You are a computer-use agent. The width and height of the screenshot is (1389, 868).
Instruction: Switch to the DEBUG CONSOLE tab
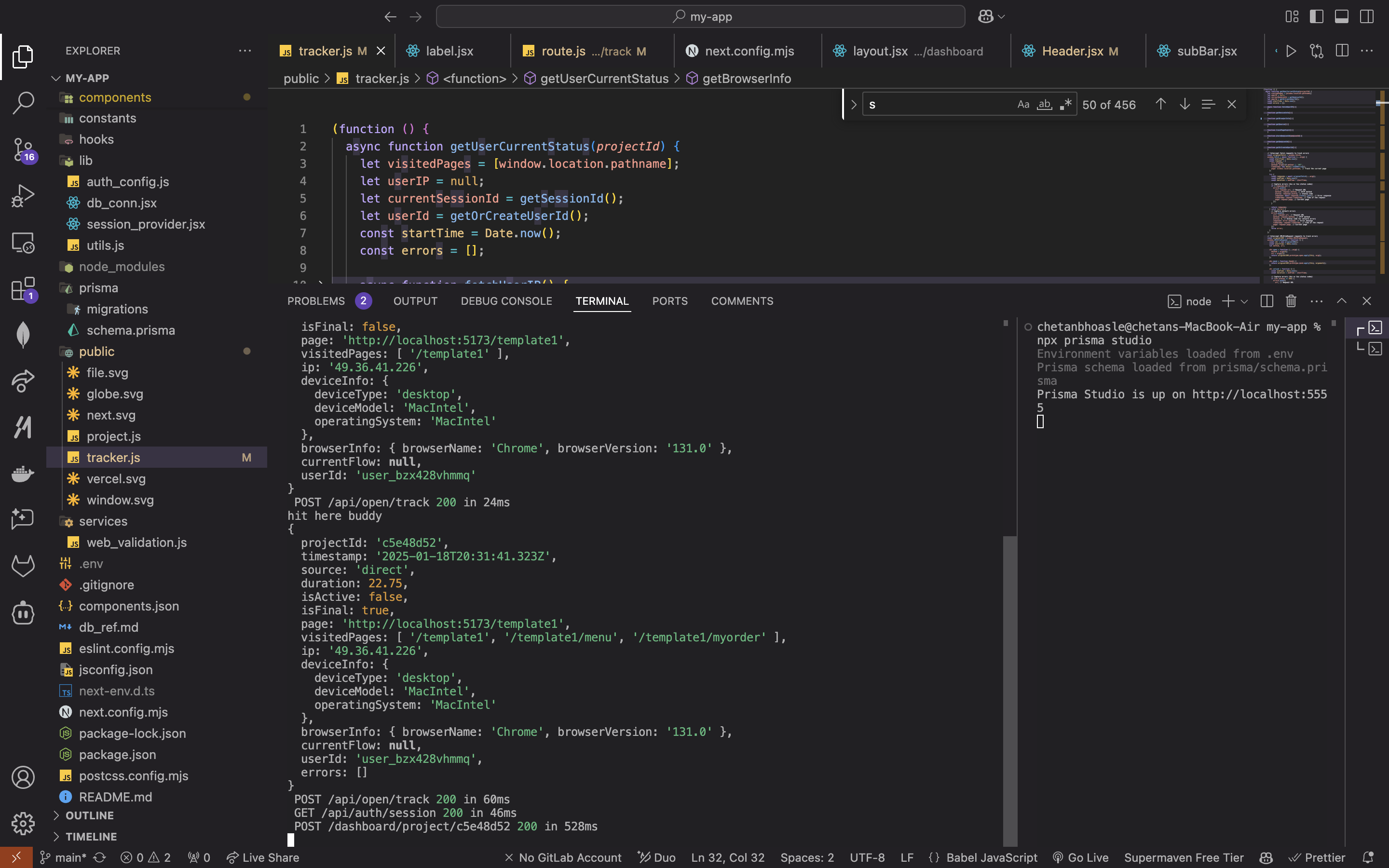click(506, 301)
